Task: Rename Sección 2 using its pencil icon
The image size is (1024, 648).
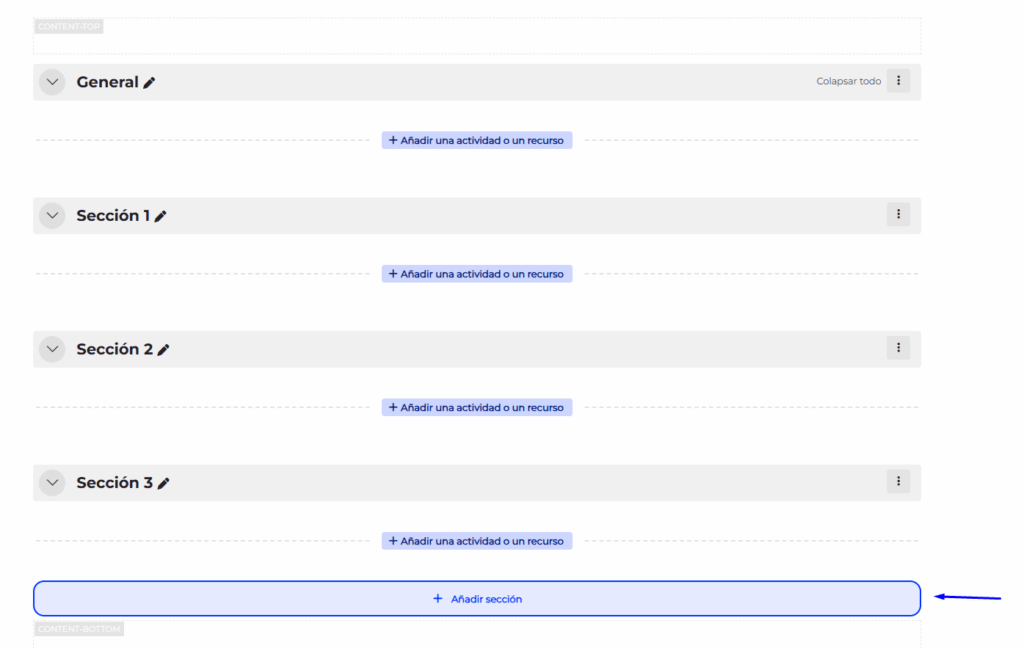Action: pos(163,350)
